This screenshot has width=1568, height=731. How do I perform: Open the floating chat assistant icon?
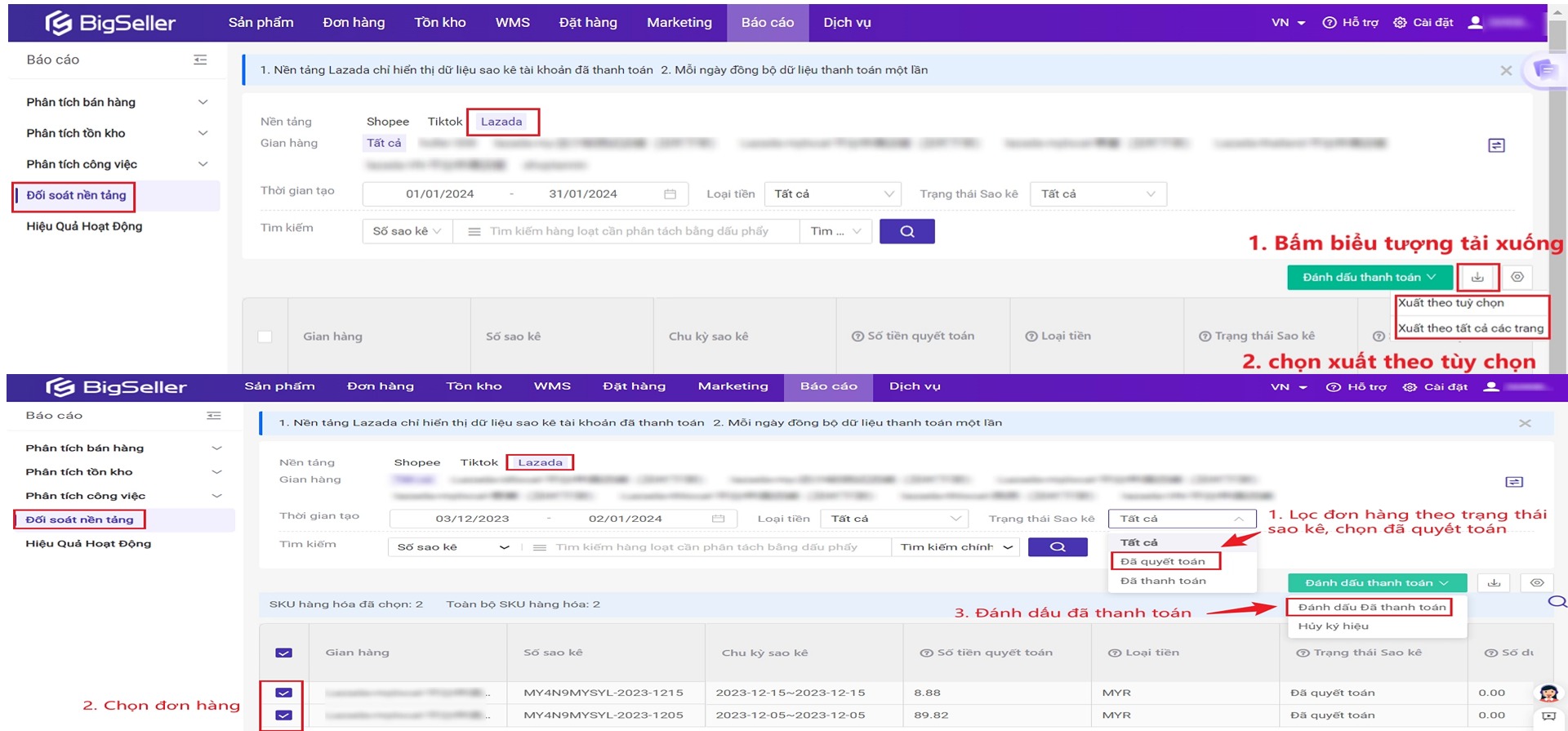tap(1545, 70)
